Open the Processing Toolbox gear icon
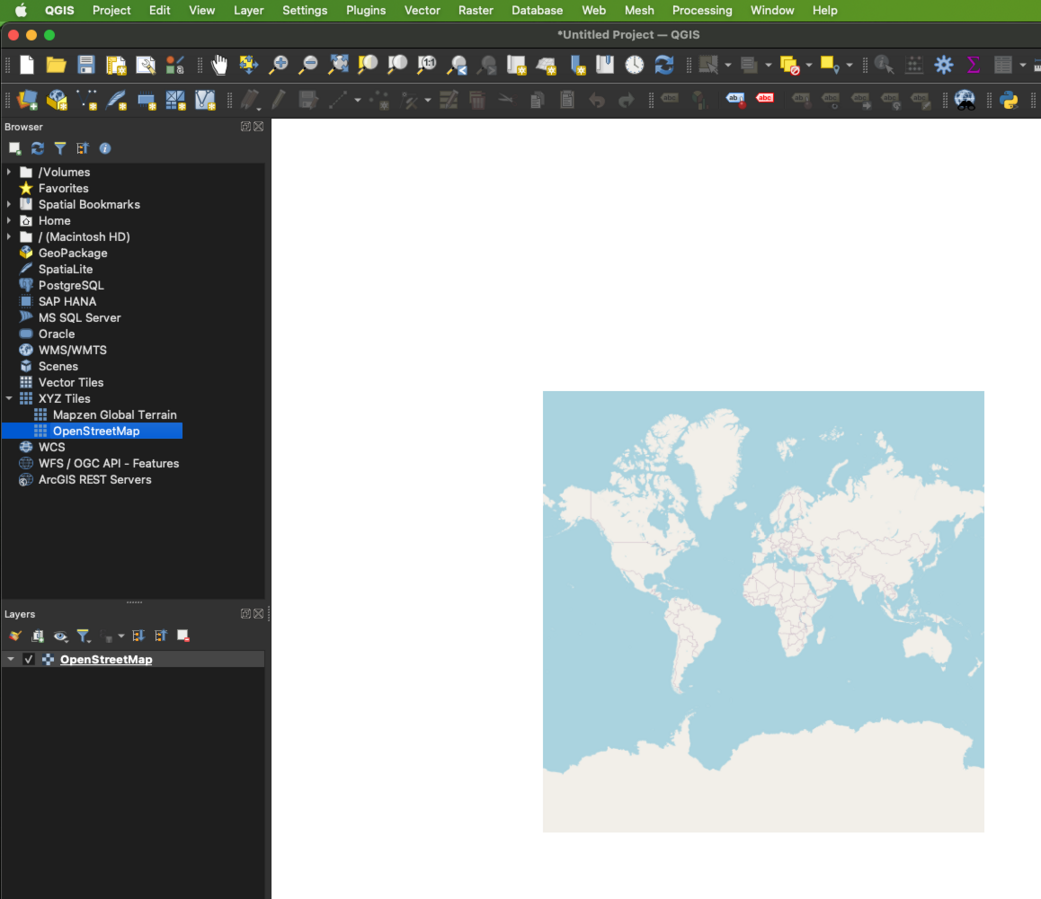Viewport: 1041px width, 899px height. [943, 65]
